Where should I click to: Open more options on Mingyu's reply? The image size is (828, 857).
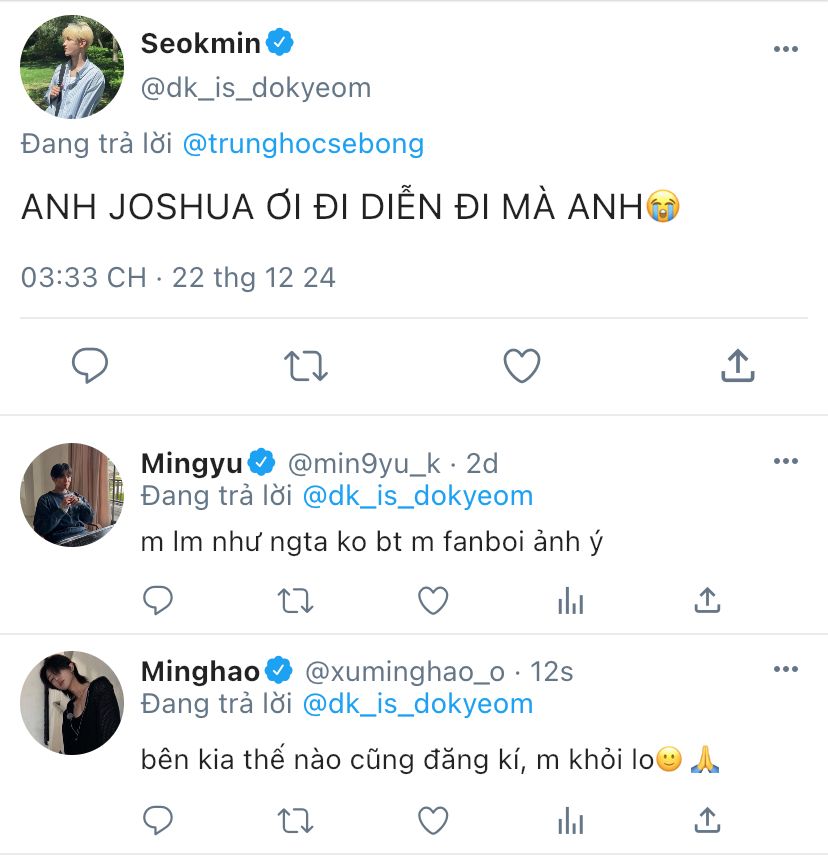(x=786, y=461)
